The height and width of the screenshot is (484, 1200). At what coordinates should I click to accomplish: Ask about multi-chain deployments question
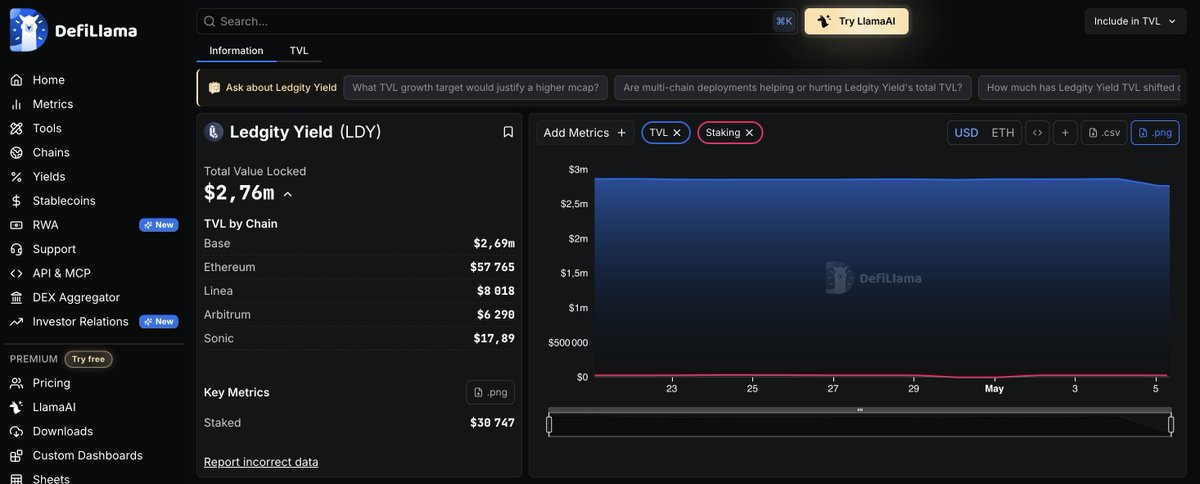[792, 87]
